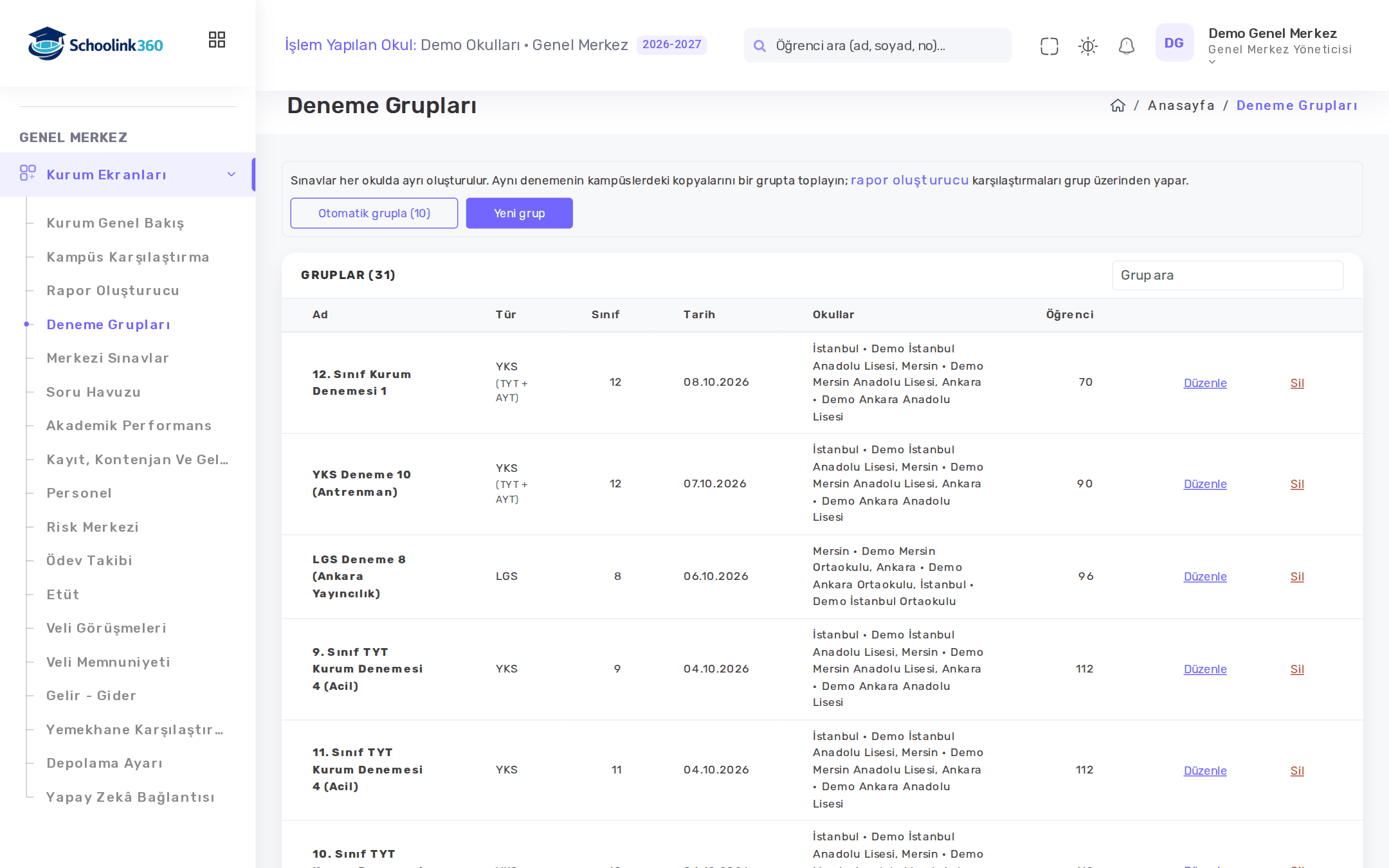The height and width of the screenshot is (868, 1389).
Task: Open Soru Havuzu menu item
Action: pos(93,392)
